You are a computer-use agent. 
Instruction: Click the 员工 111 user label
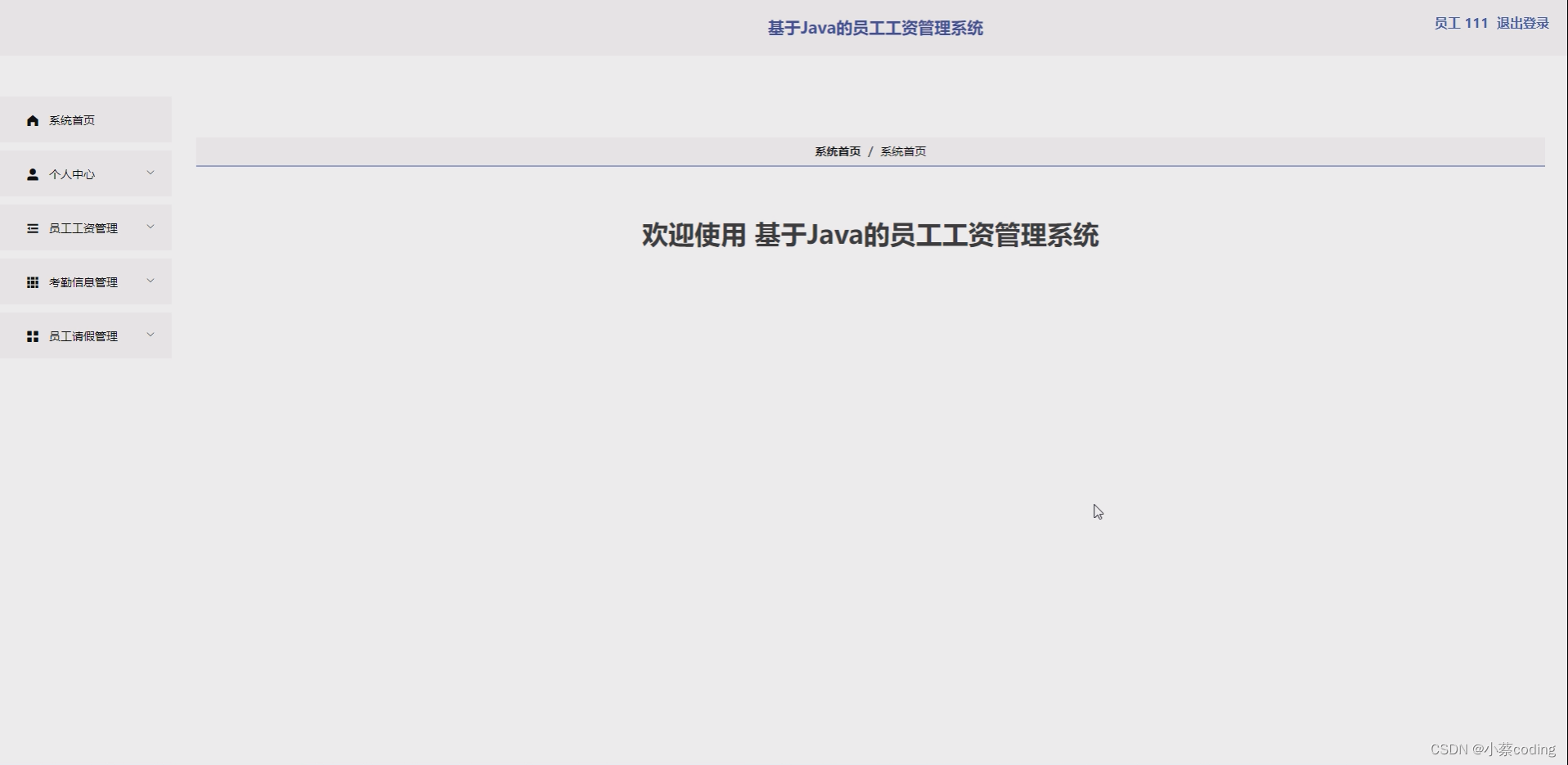pos(1461,23)
